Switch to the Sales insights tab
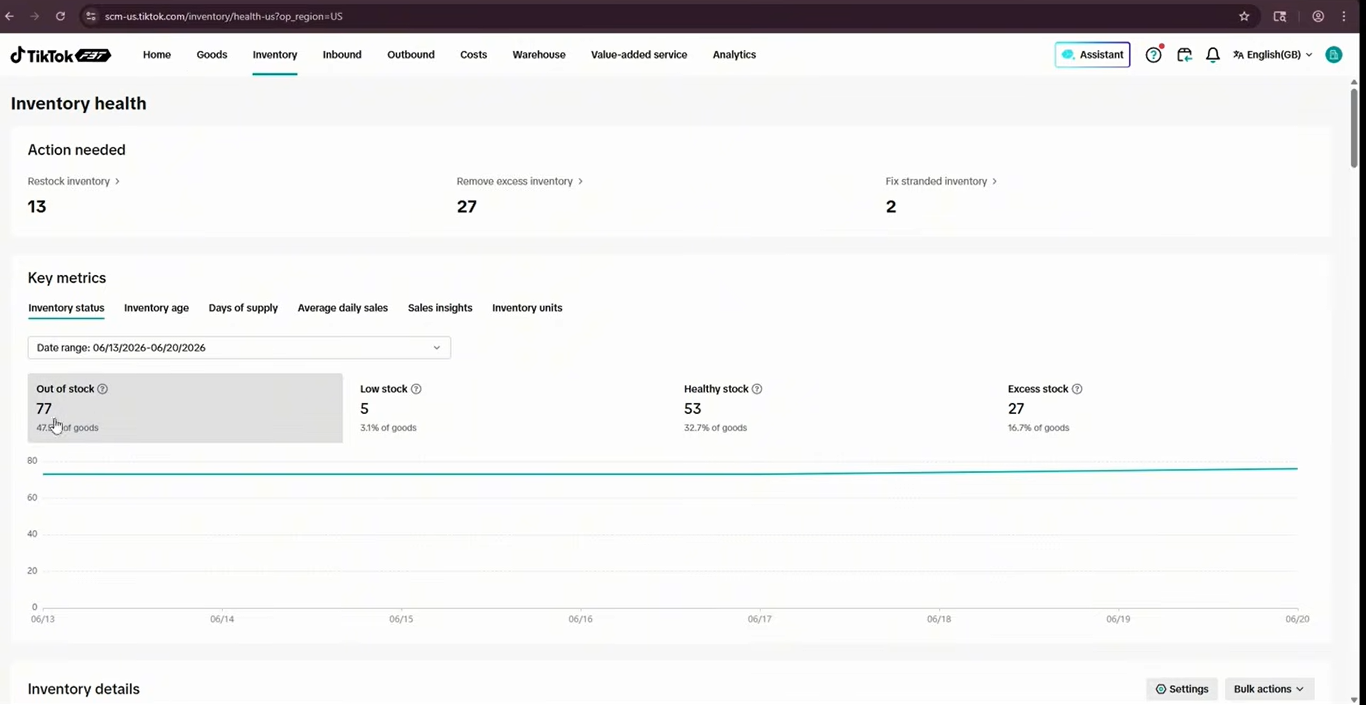 [x=440, y=308]
